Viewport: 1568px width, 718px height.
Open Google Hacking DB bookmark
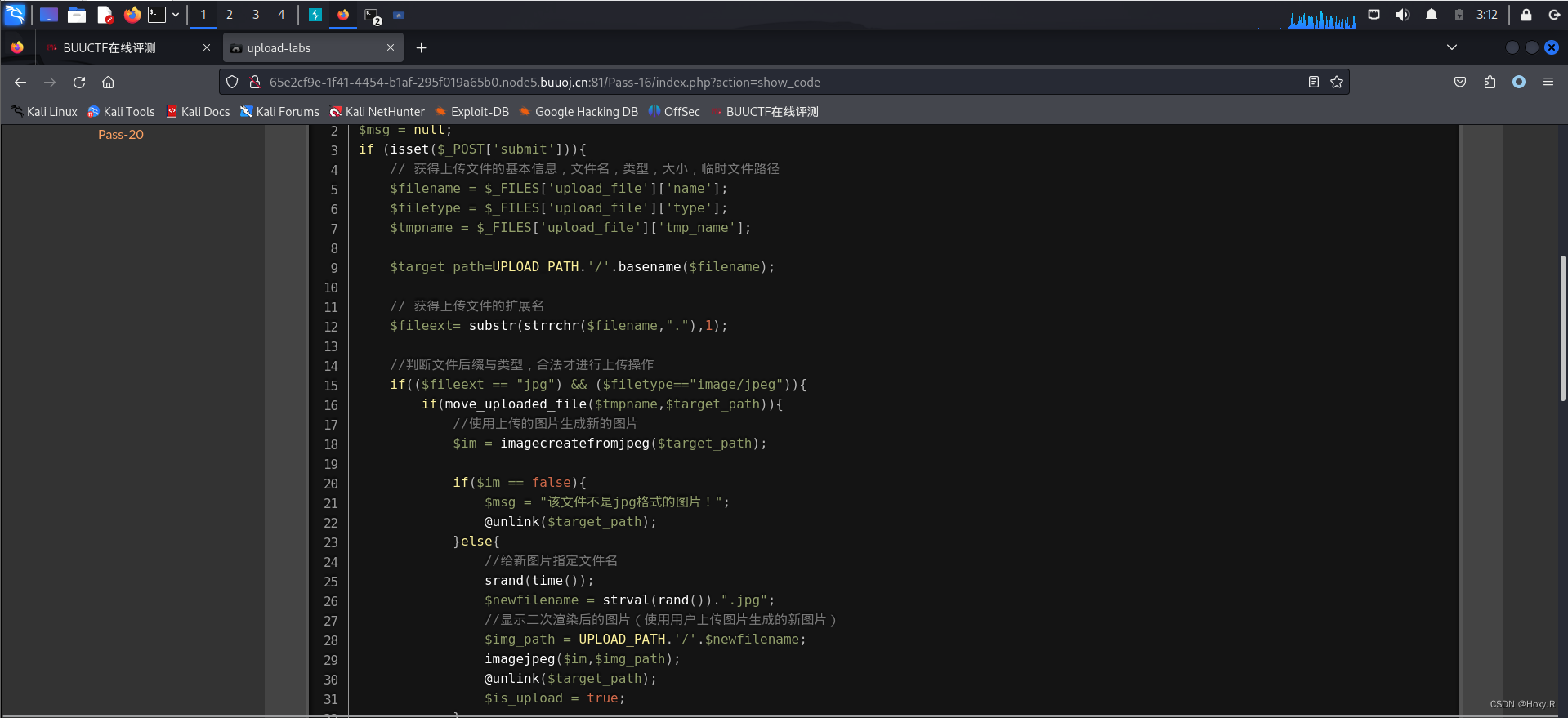coord(579,112)
